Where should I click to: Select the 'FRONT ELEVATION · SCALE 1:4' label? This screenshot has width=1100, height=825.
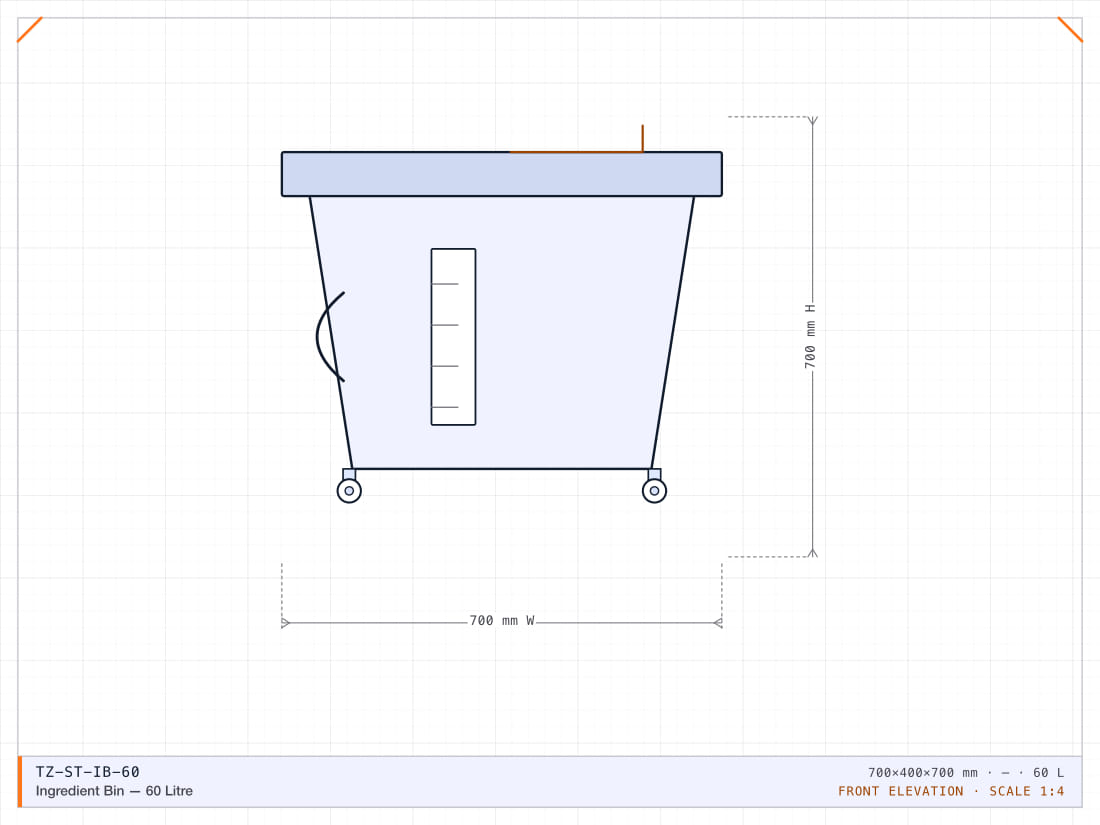point(951,791)
